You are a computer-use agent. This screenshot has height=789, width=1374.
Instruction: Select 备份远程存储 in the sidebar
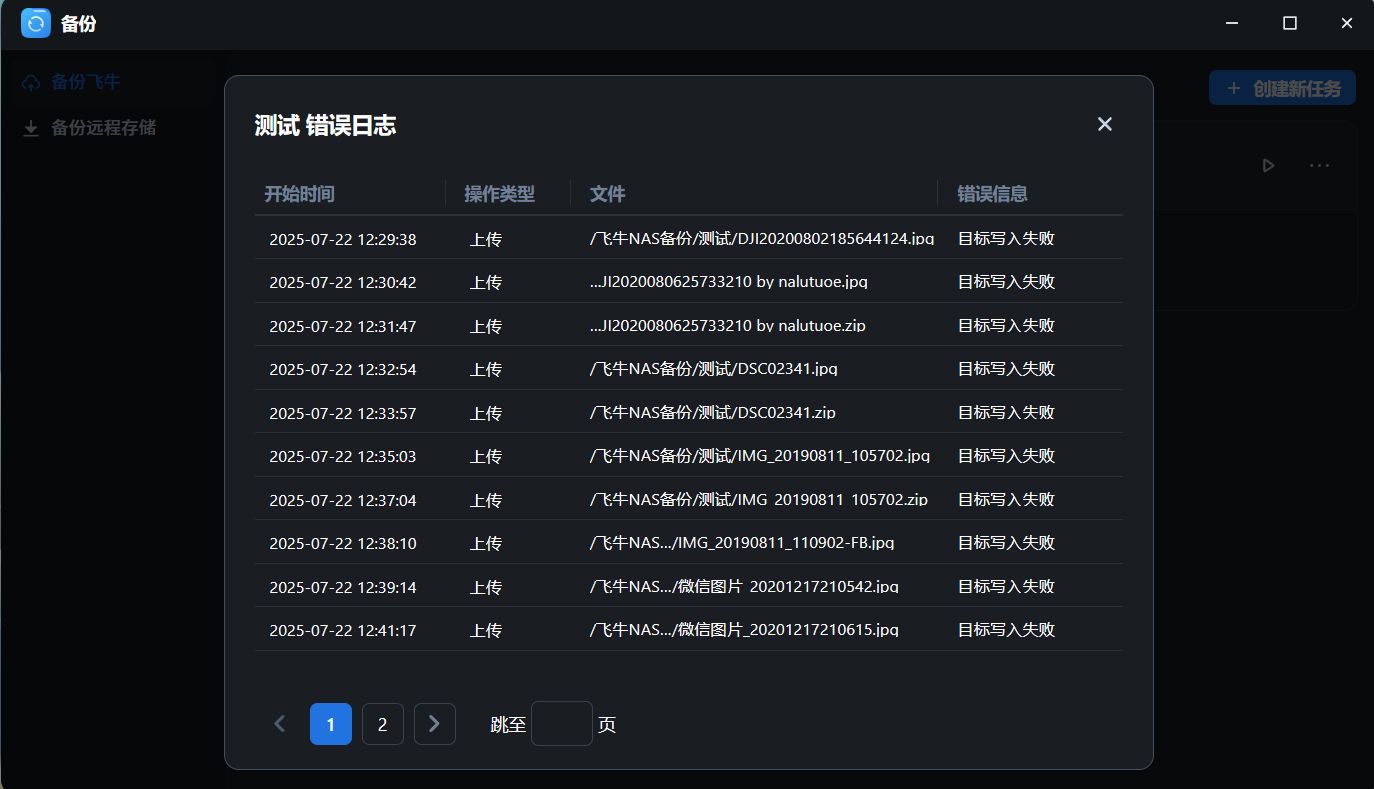(x=111, y=128)
